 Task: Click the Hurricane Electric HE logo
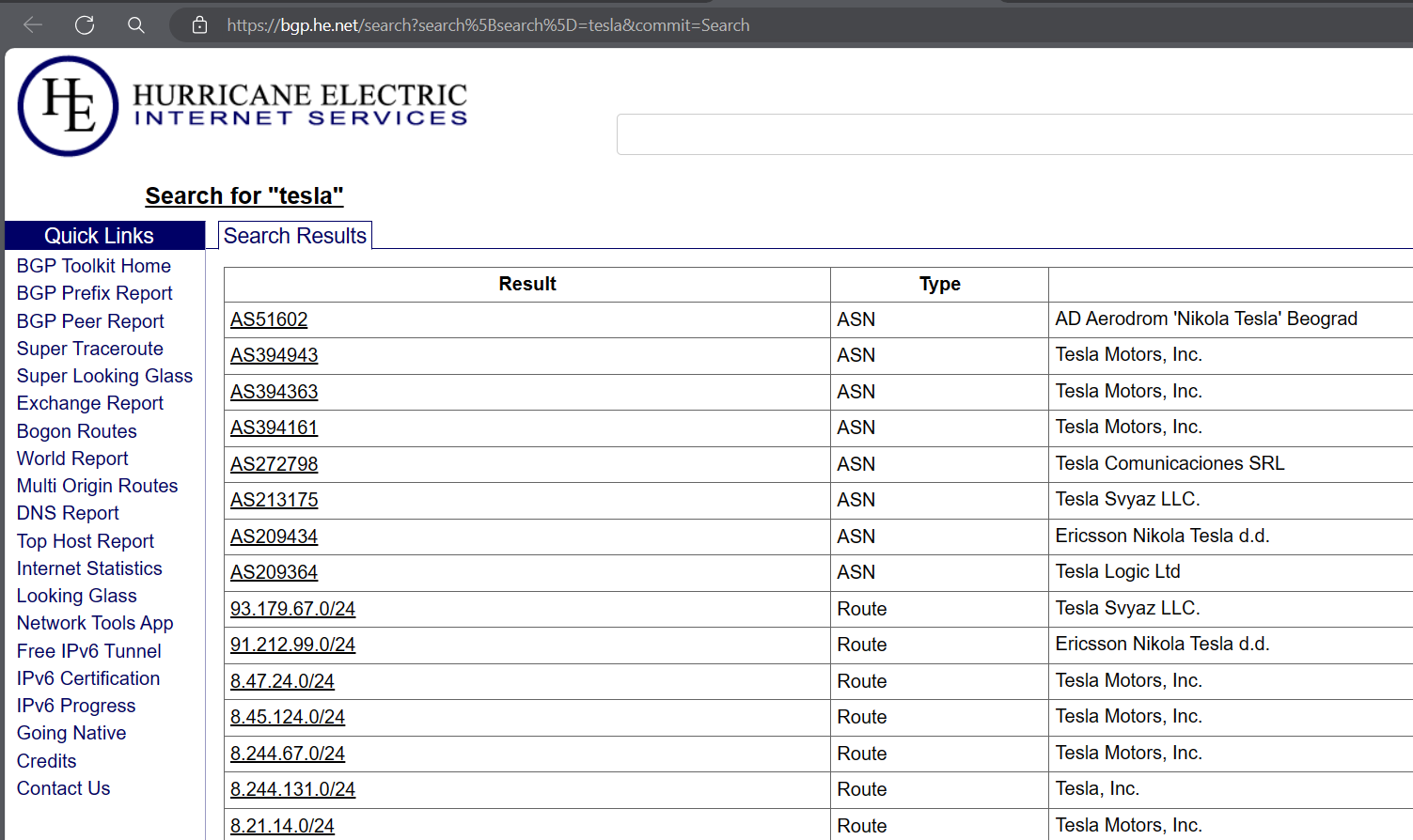point(68,106)
